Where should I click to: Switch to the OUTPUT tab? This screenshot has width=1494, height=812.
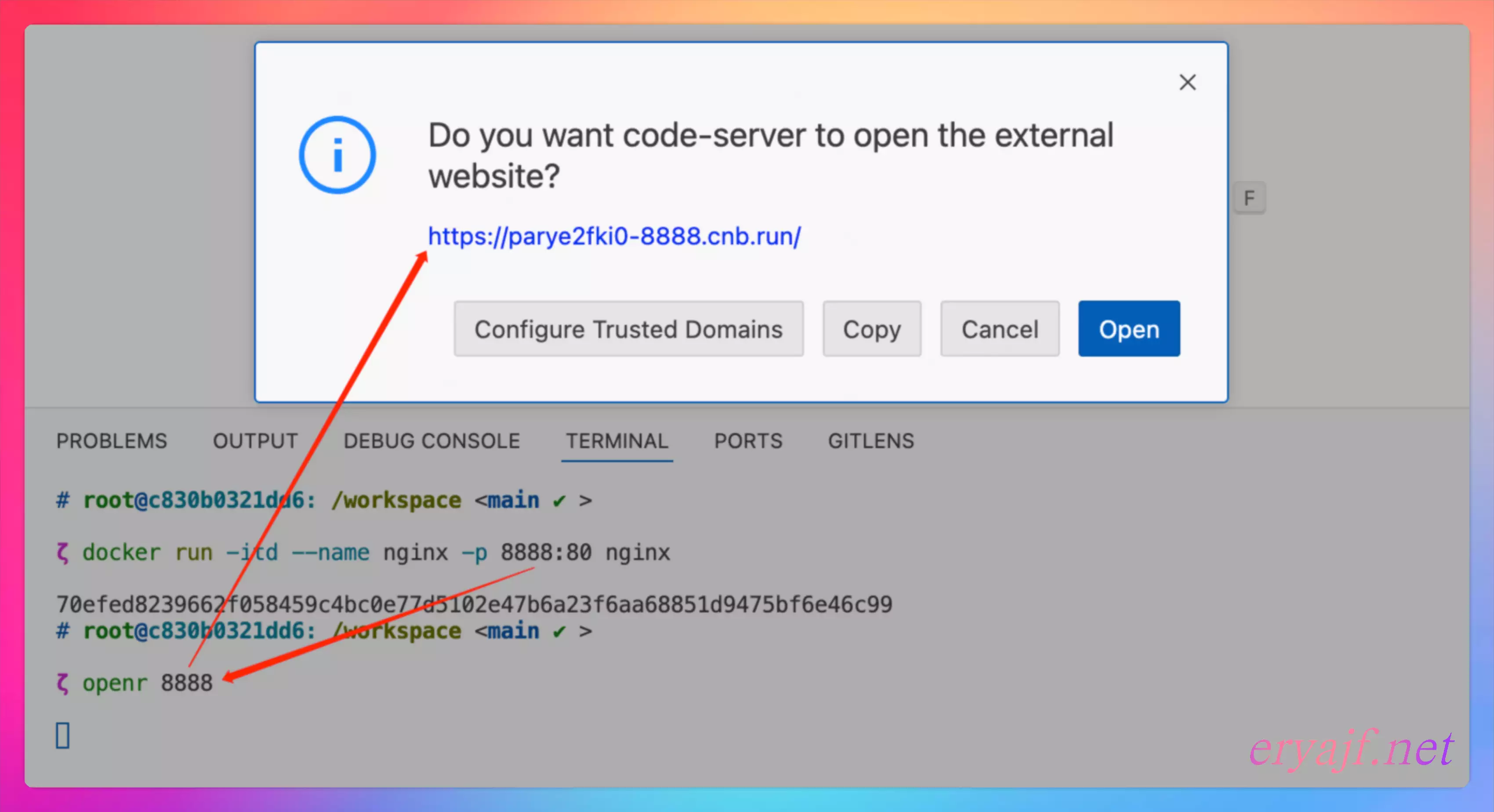255,441
